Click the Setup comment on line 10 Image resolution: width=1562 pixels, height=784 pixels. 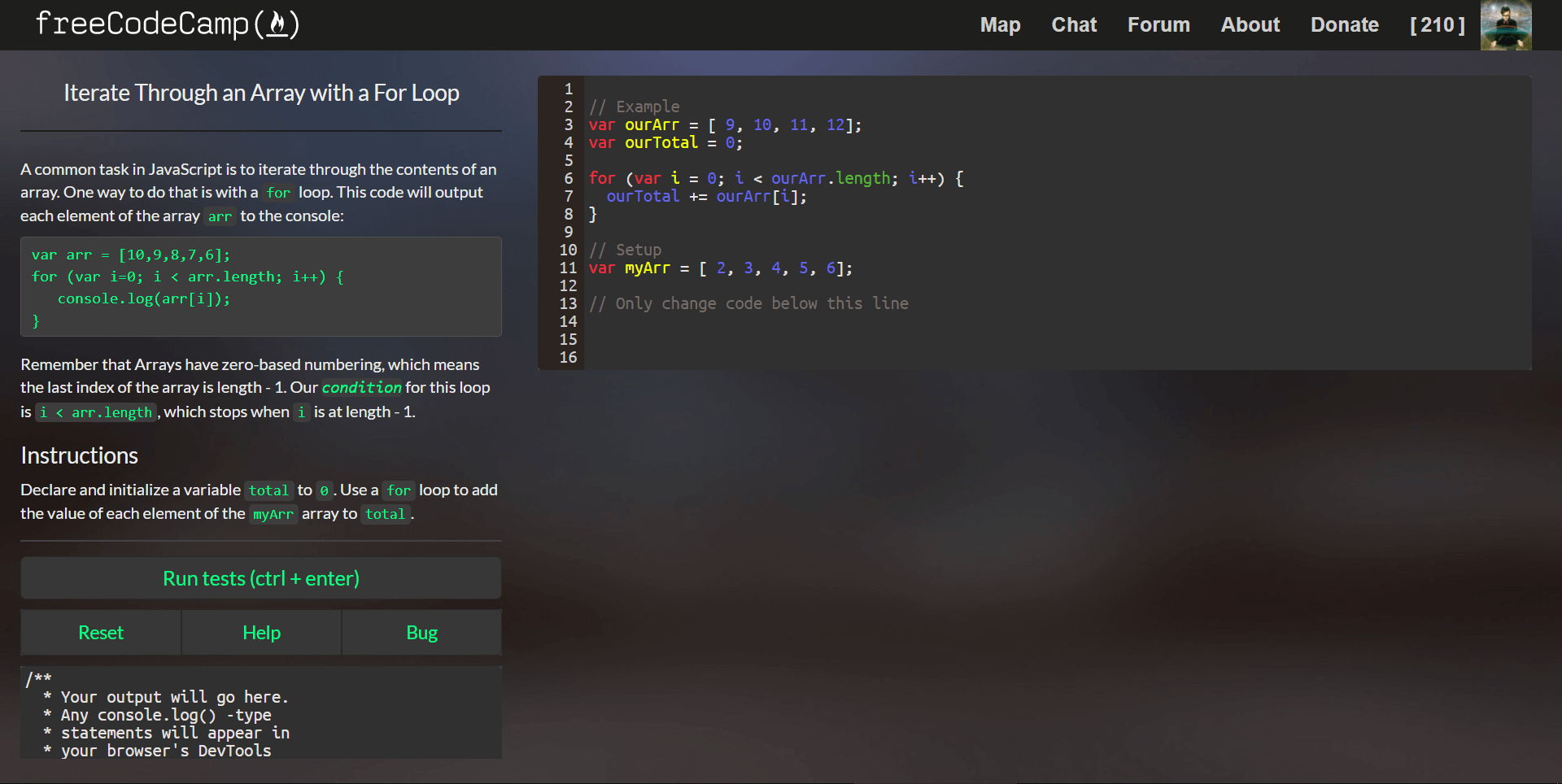(625, 250)
